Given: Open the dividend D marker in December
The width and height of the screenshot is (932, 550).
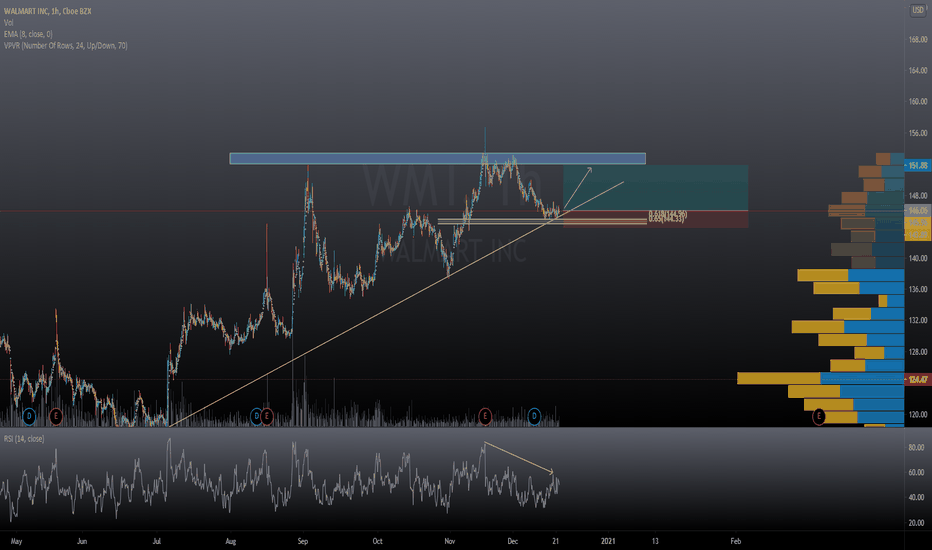Looking at the screenshot, I should 534,416.
